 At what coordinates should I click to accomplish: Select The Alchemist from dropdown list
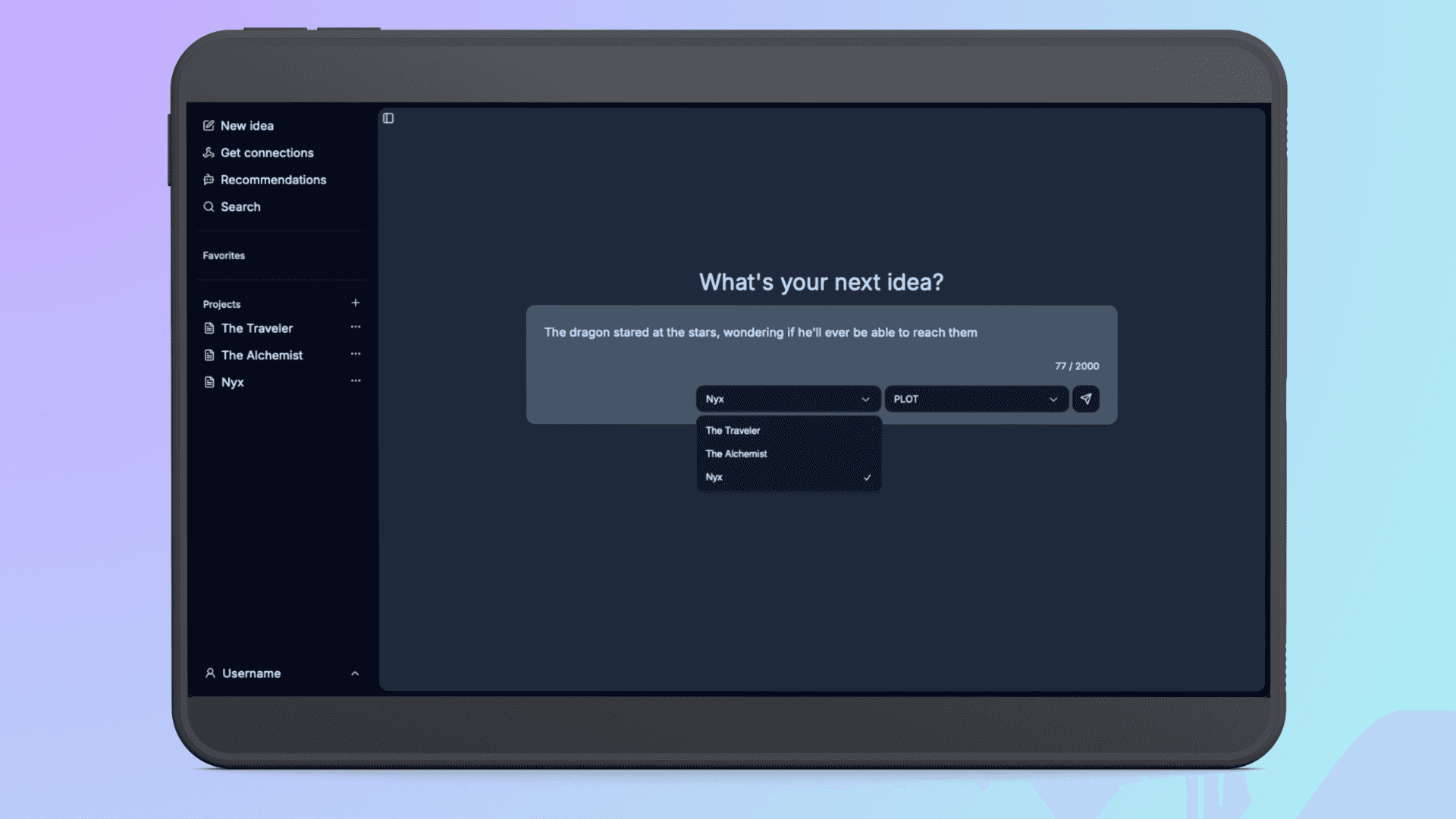[735, 453]
